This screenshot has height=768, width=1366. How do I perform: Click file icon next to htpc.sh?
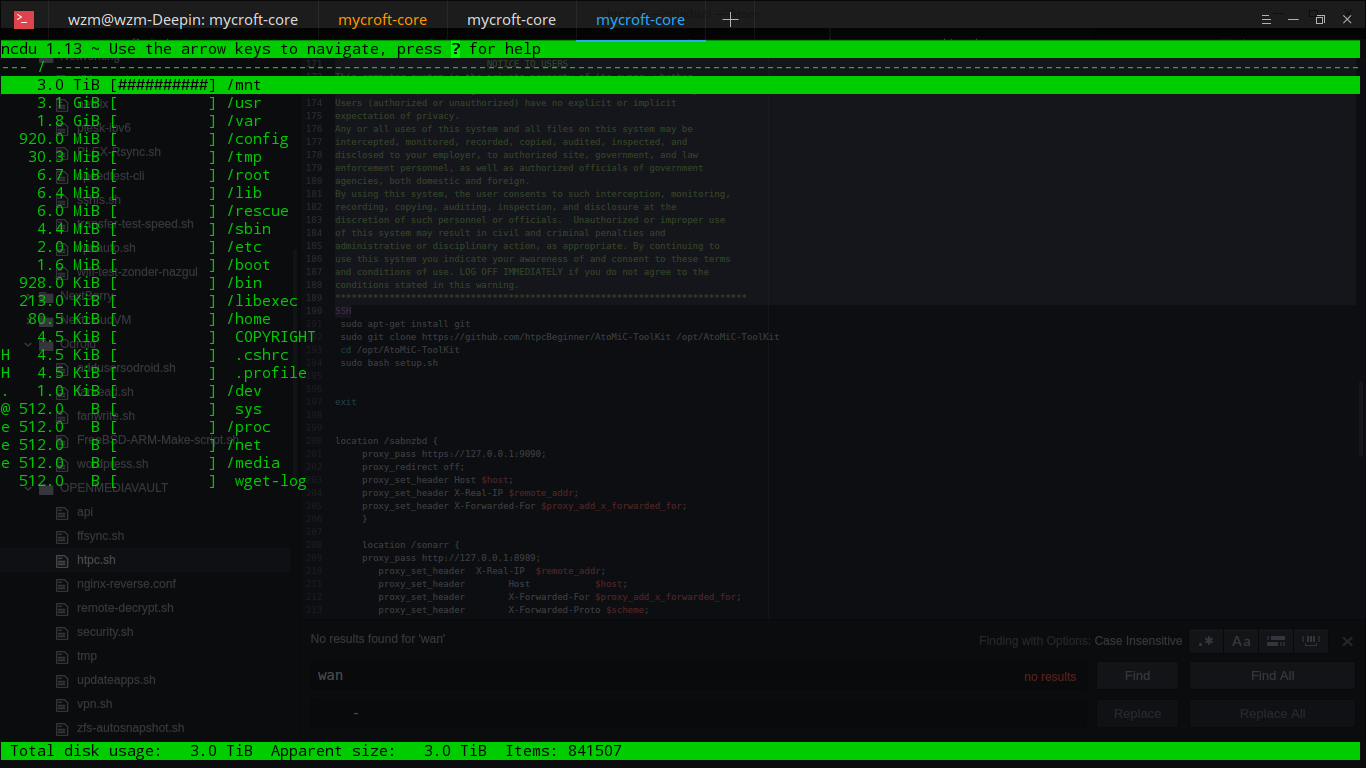point(62,560)
